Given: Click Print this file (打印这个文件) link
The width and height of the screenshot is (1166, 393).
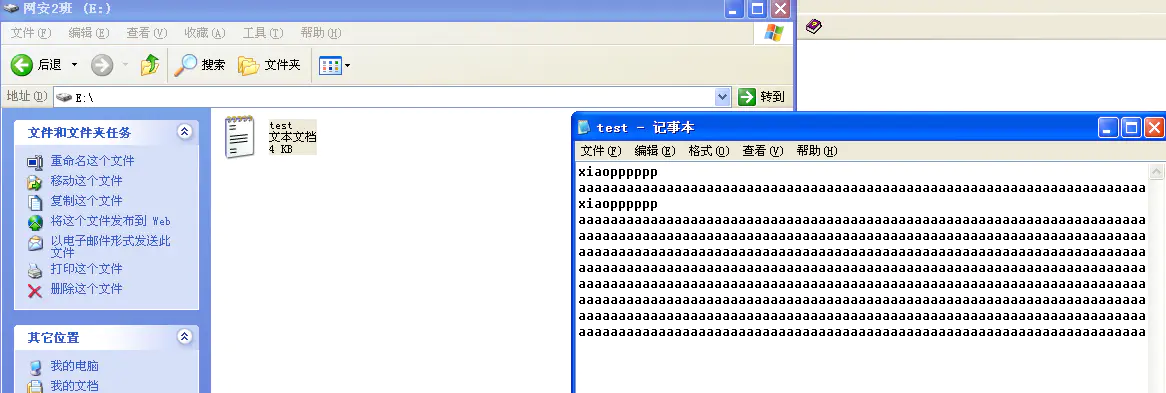Looking at the screenshot, I should point(86,269).
